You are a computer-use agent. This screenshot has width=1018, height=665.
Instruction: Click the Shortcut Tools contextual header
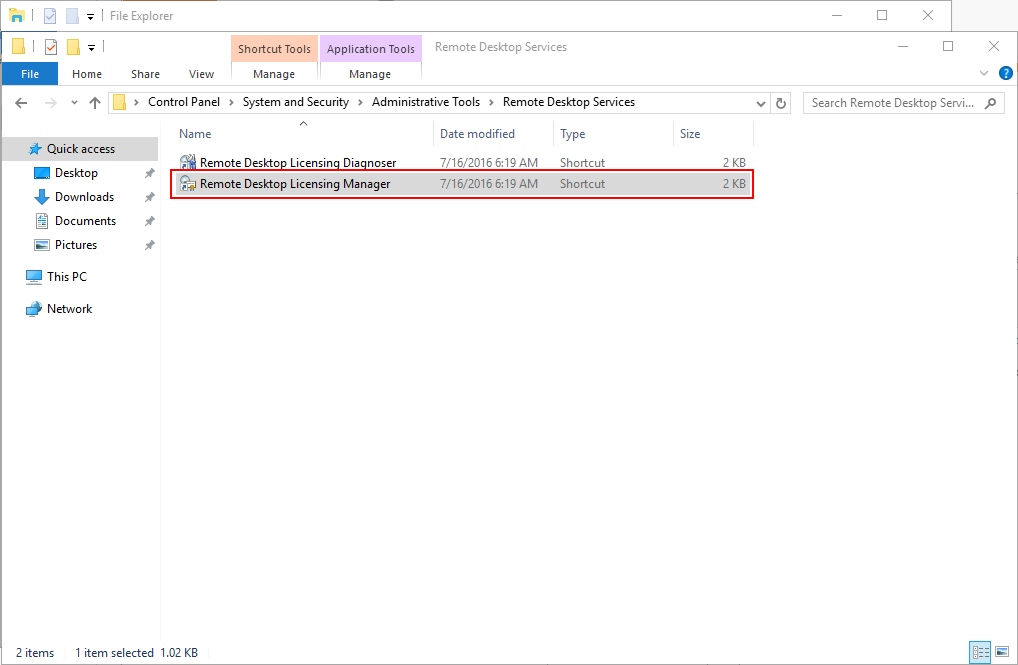274,49
